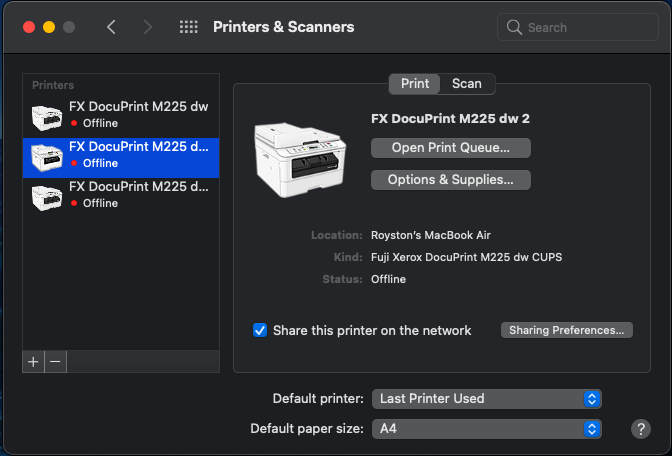
Task: Open the Default printer dropdown
Action: coord(486,398)
